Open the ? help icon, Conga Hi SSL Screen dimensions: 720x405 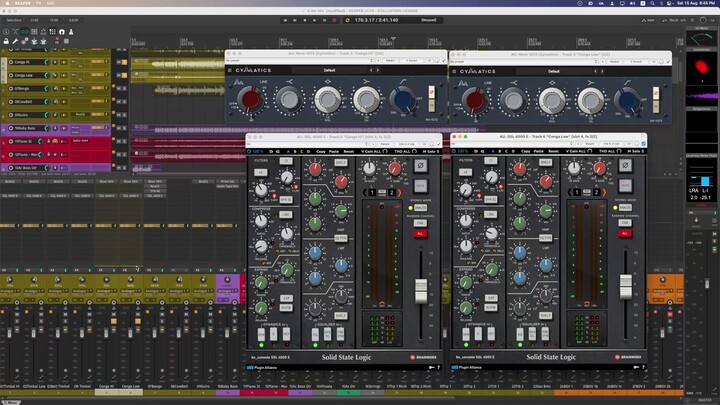point(439,367)
